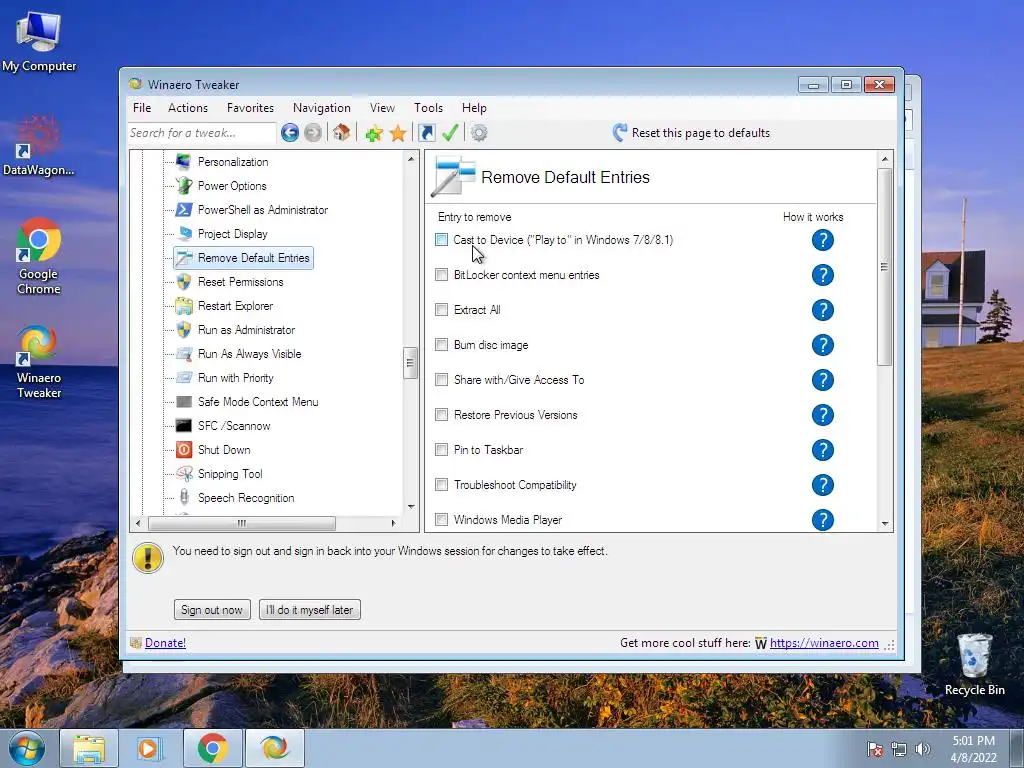The height and width of the screenshot is (768, 1024).
Task: Select Google Chrome desktop shortcut
Action: [x=39, y=256]
